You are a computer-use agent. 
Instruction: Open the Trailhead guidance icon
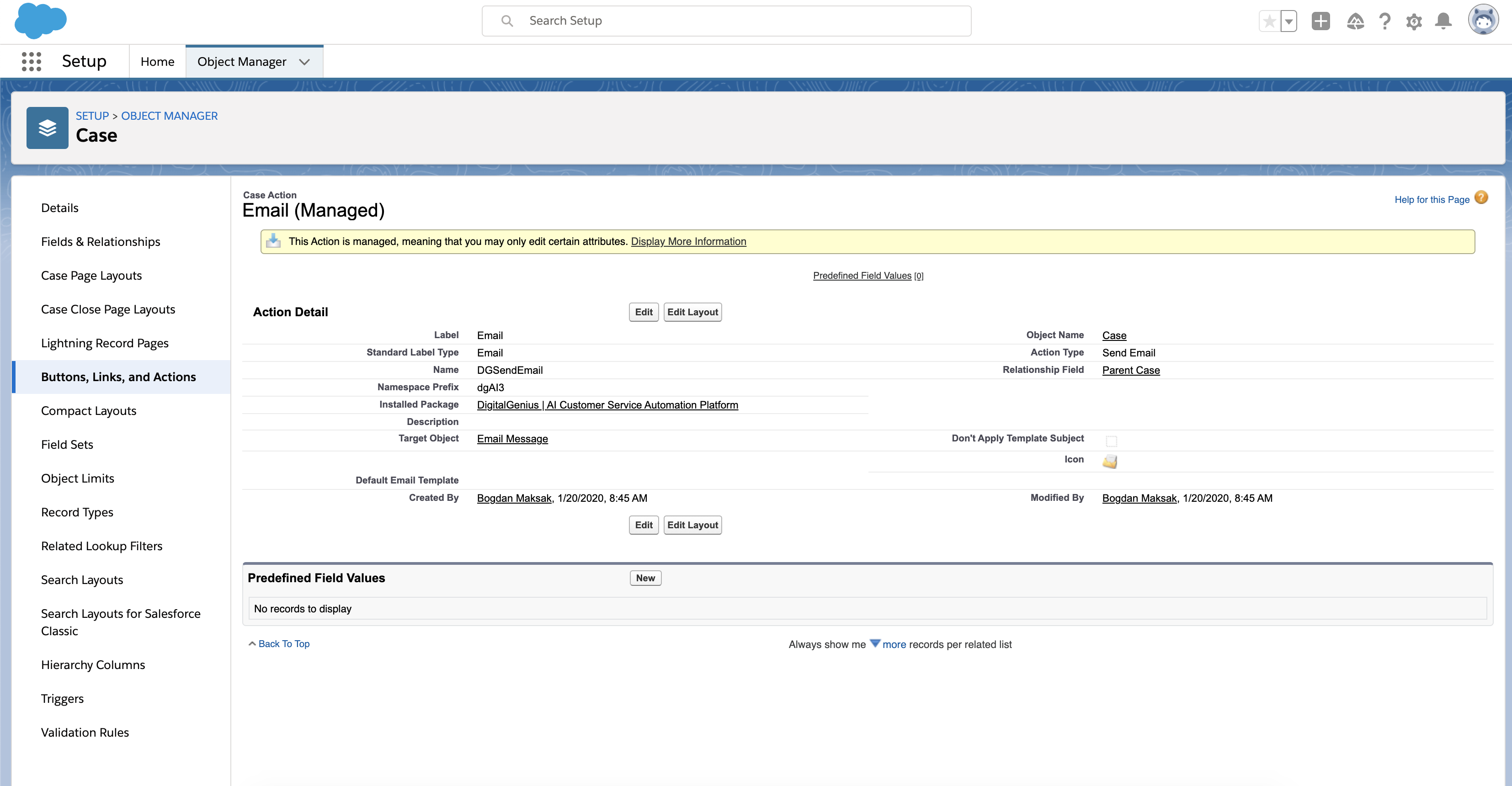1355,22
